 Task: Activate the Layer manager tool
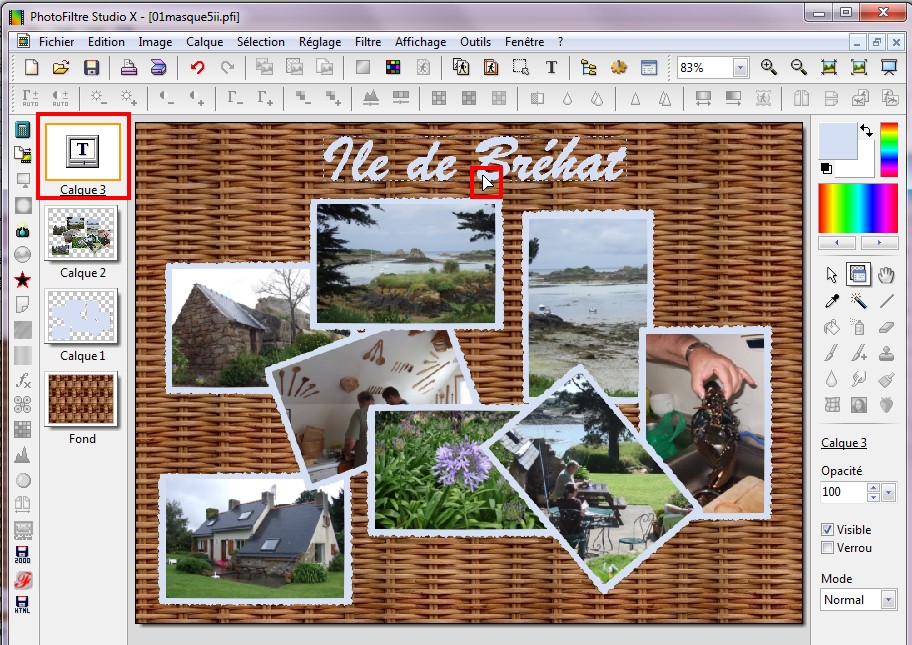(x=858, y=275)
